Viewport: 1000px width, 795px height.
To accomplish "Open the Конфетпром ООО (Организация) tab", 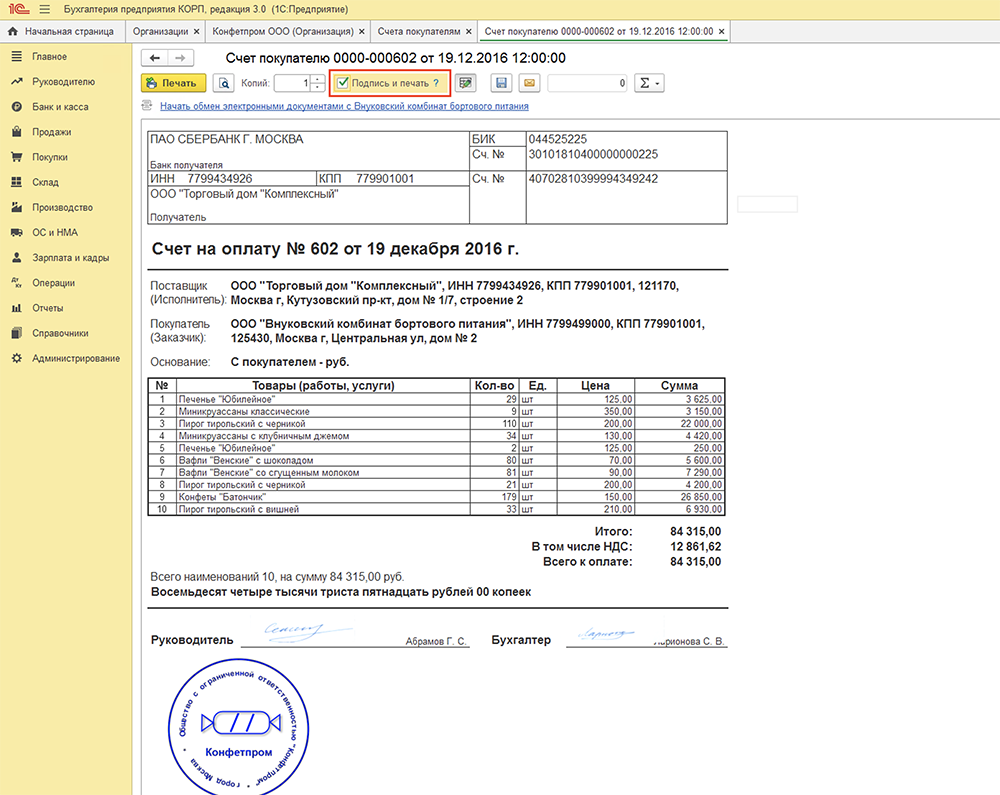I will [283, 31].
